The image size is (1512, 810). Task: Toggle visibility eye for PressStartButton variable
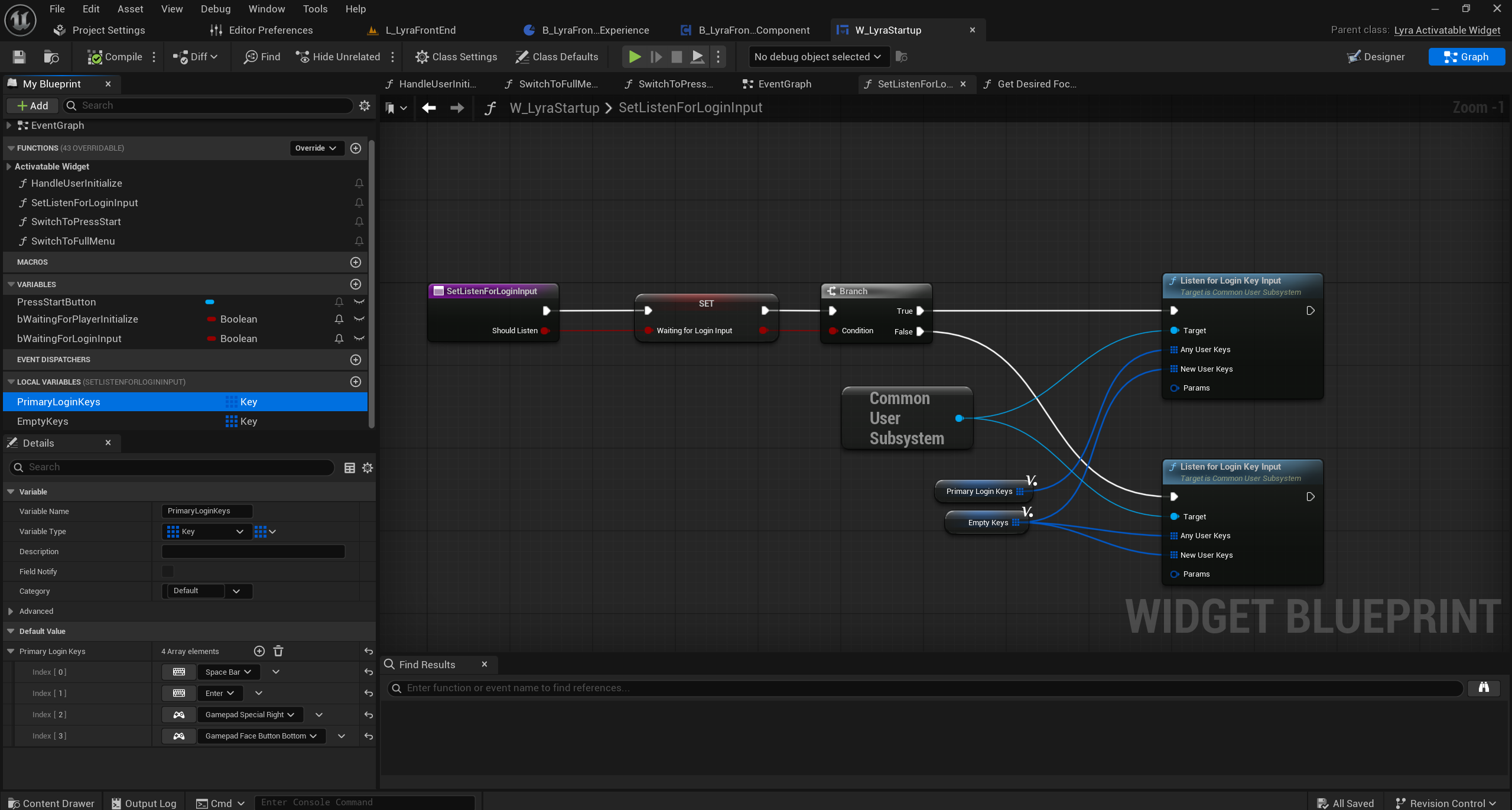coord(359,302)
